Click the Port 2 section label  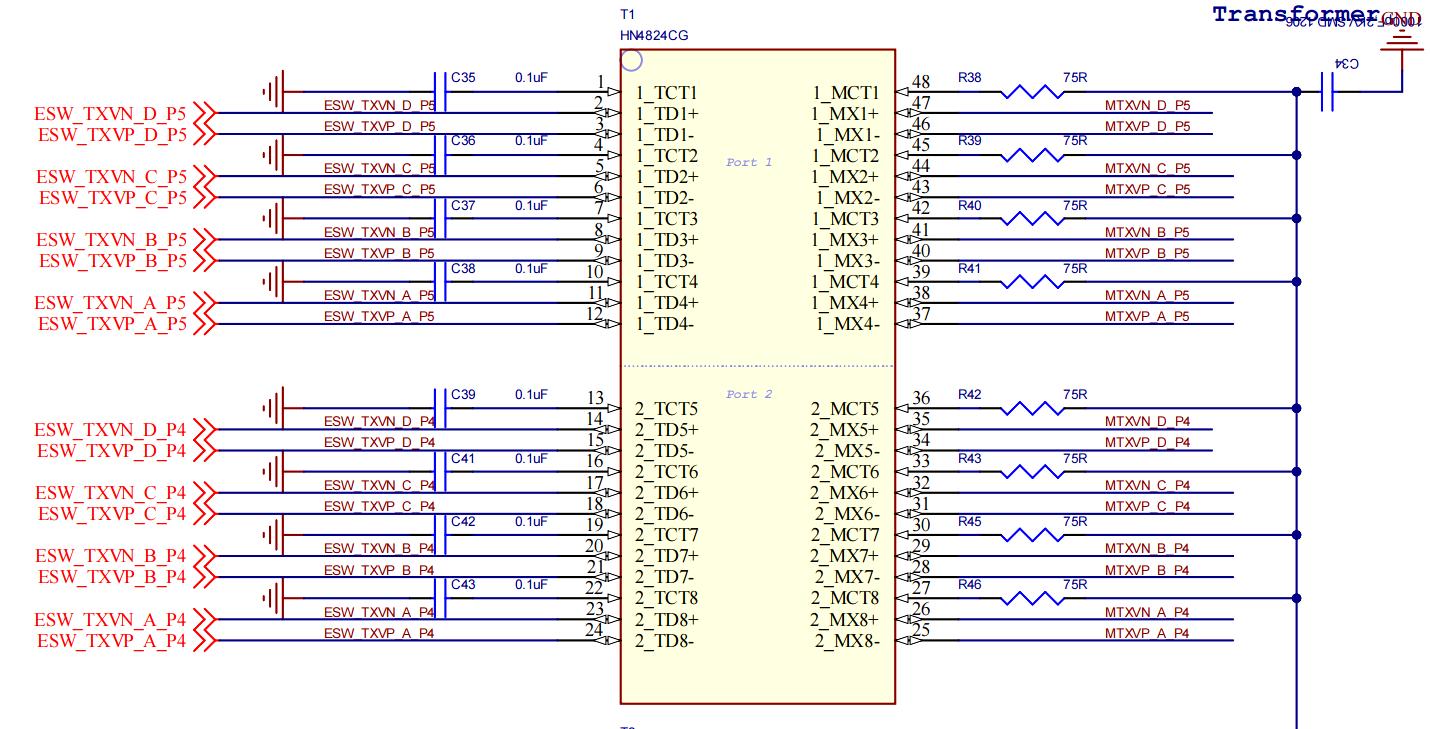click(x=749, y=394)
